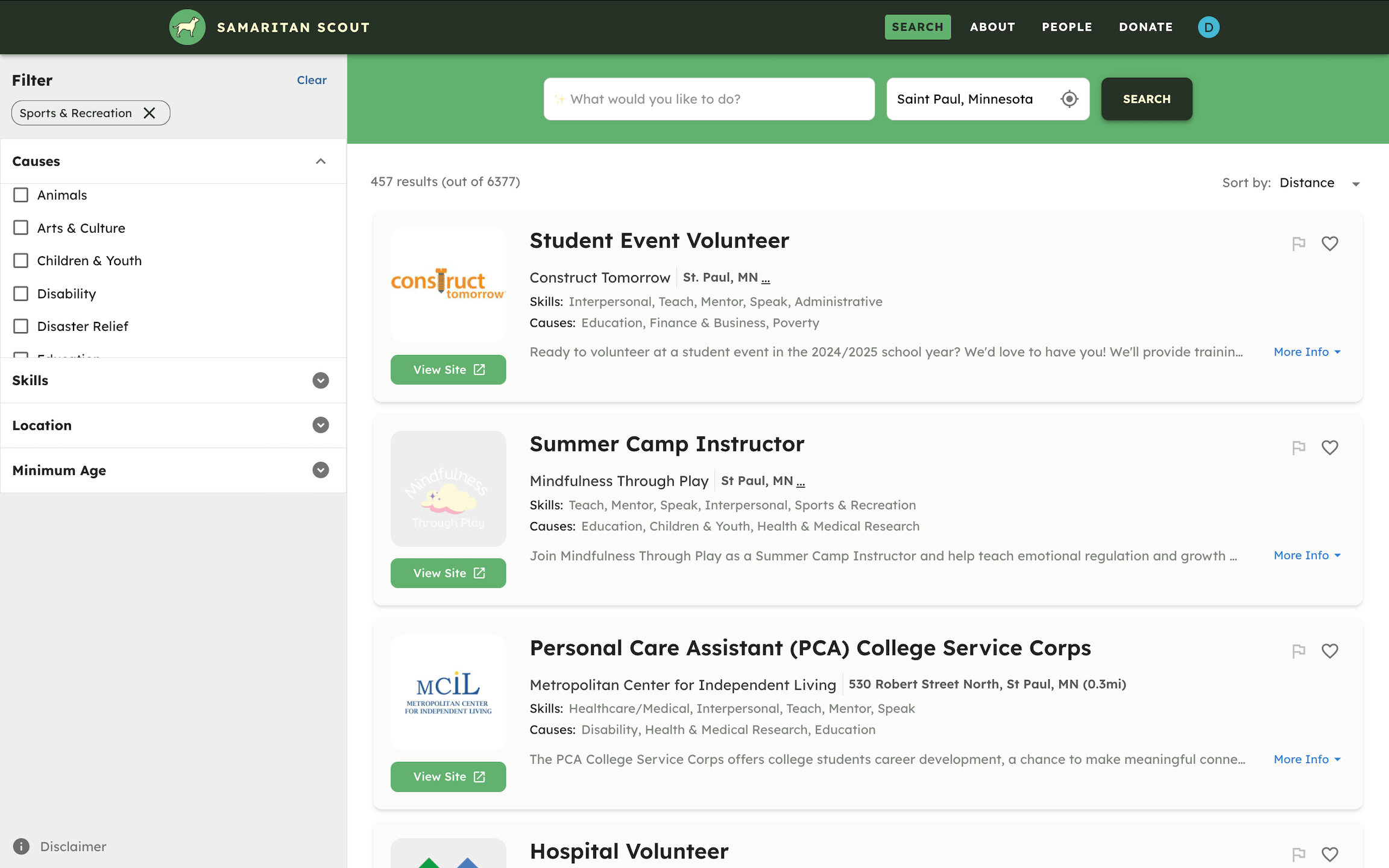Viewport: 1389px width, 868px height.
Task: Favorite the Student Event Volunteer listing
Action: (x=1329, y=244)
